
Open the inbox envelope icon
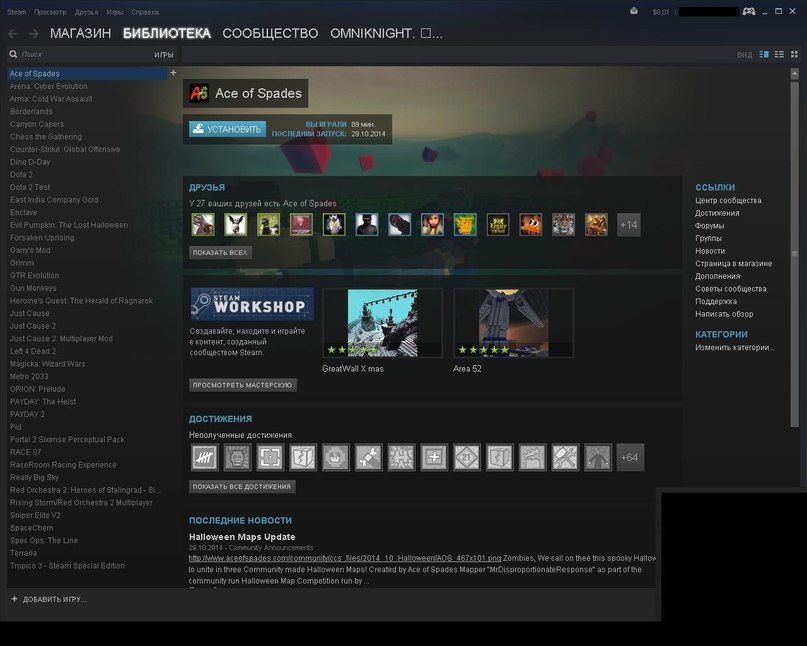pos(634,11)
